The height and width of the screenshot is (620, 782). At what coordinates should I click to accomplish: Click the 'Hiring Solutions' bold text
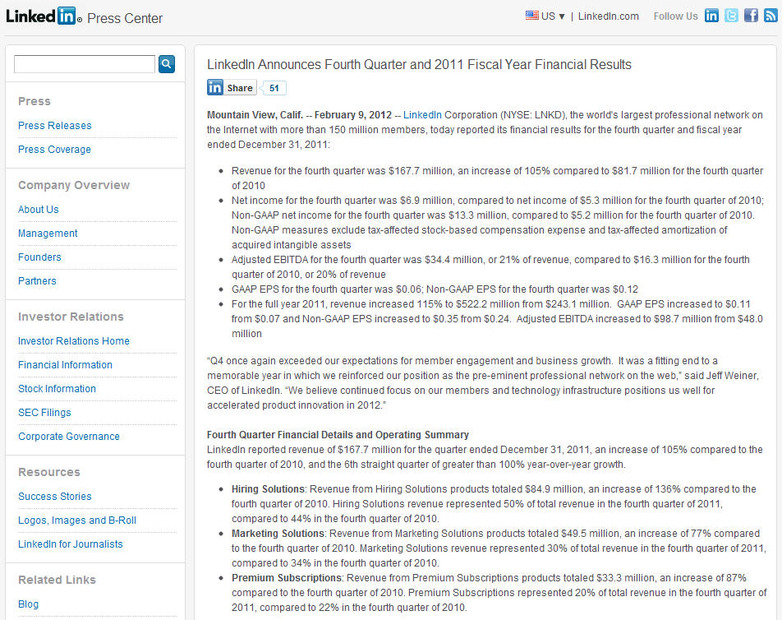268,489
